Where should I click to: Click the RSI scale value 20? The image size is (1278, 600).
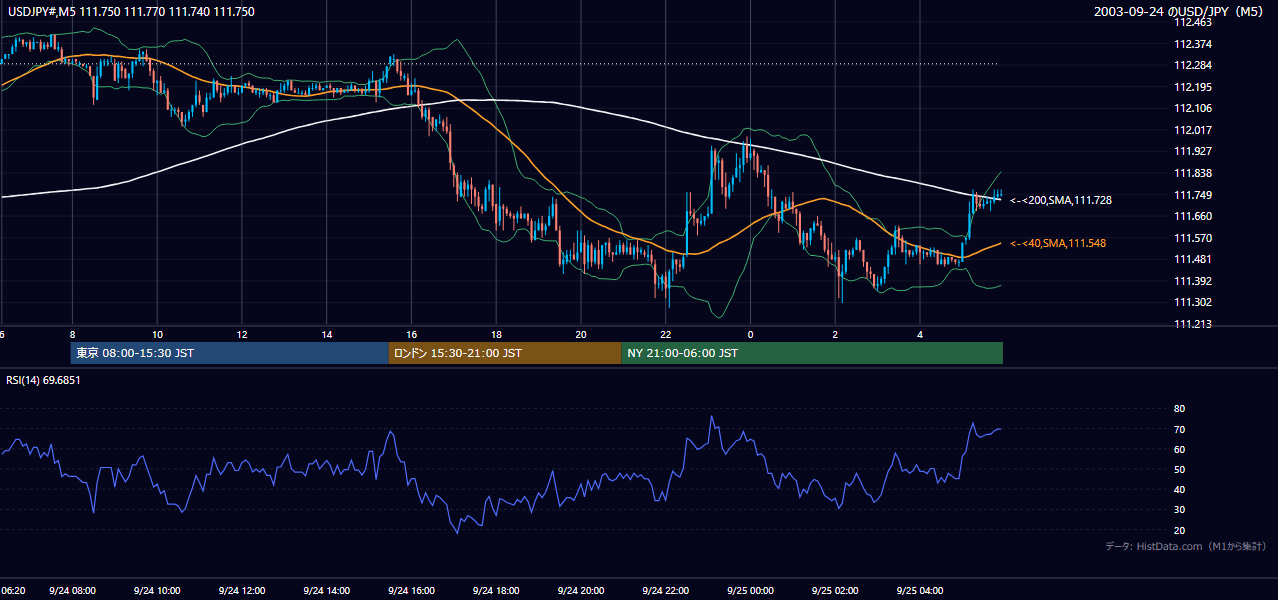[x=1179, y=530]
